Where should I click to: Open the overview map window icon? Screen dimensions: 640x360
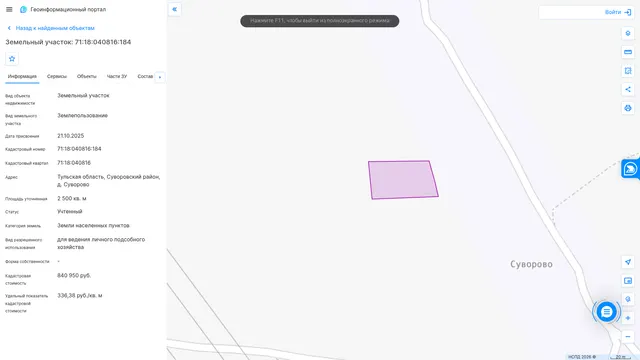tap(628, 281)
